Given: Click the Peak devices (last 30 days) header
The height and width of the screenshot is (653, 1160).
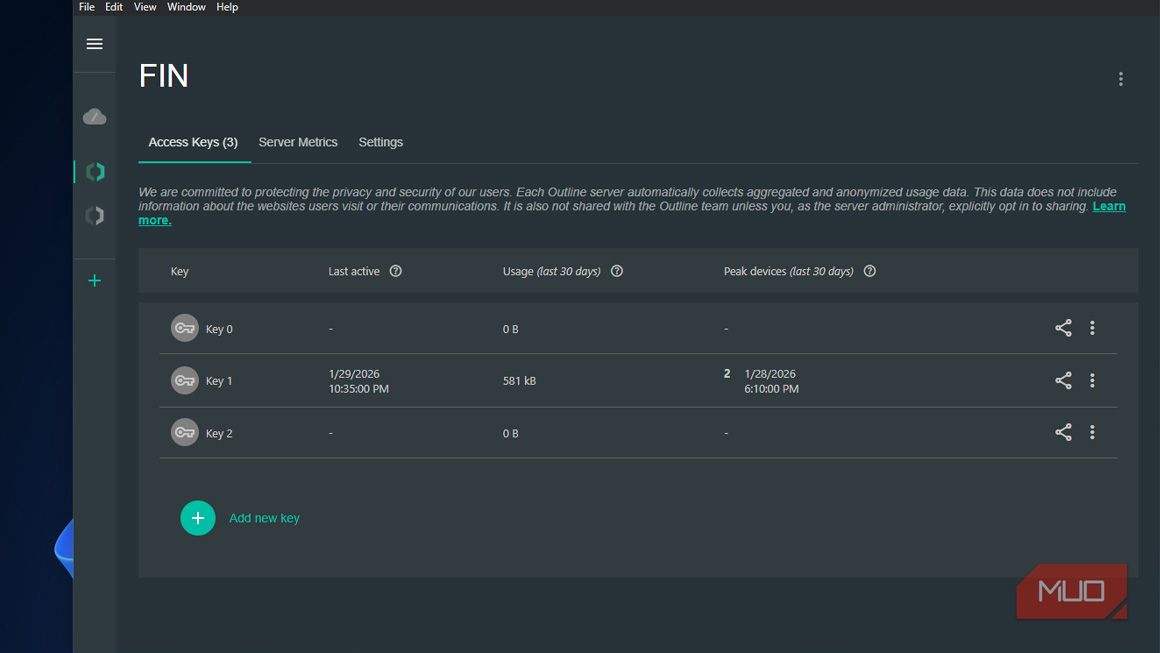Looking at the screenshot, I should point(789,271).
